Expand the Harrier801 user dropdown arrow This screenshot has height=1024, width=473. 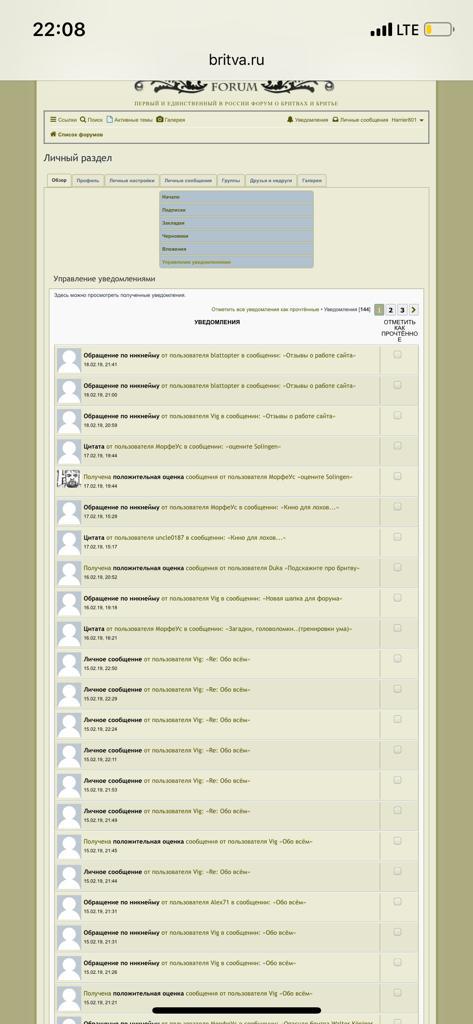[421, 121]
